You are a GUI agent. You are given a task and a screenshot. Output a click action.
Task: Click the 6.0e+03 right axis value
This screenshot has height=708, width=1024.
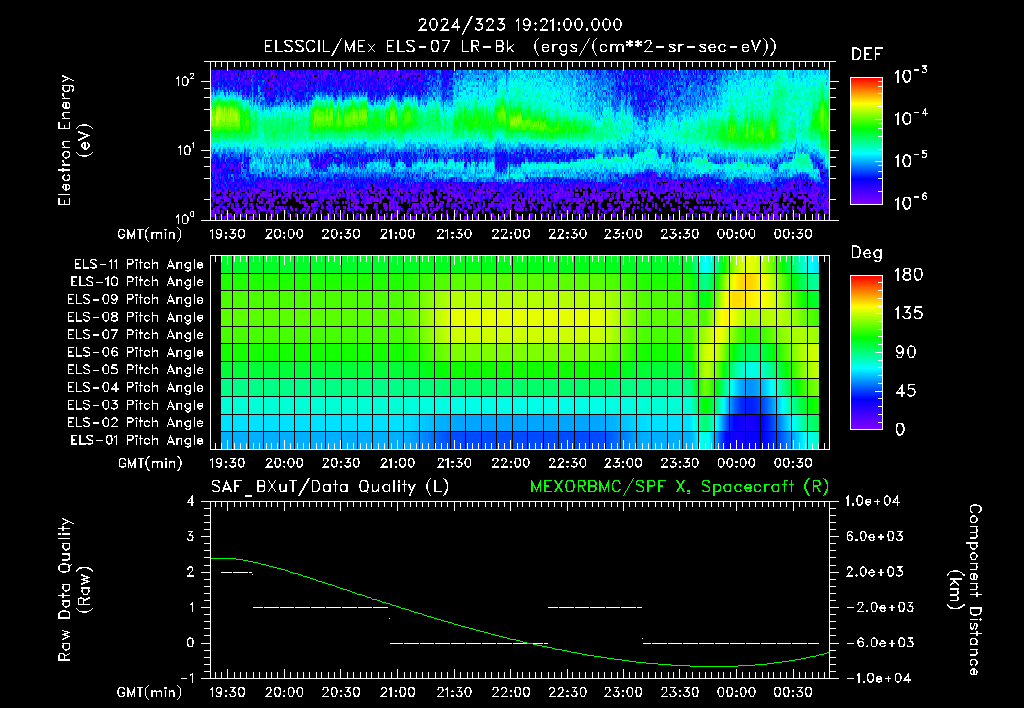click(x=875, y=536)
